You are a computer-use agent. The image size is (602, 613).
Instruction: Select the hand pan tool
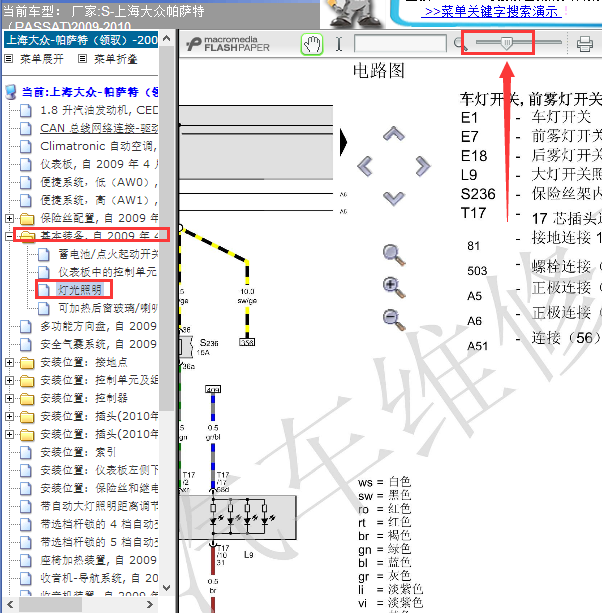312,44
